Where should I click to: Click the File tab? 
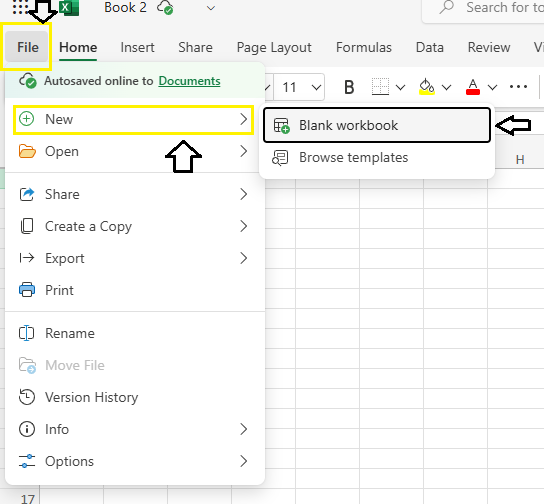(x=27, y=47)
